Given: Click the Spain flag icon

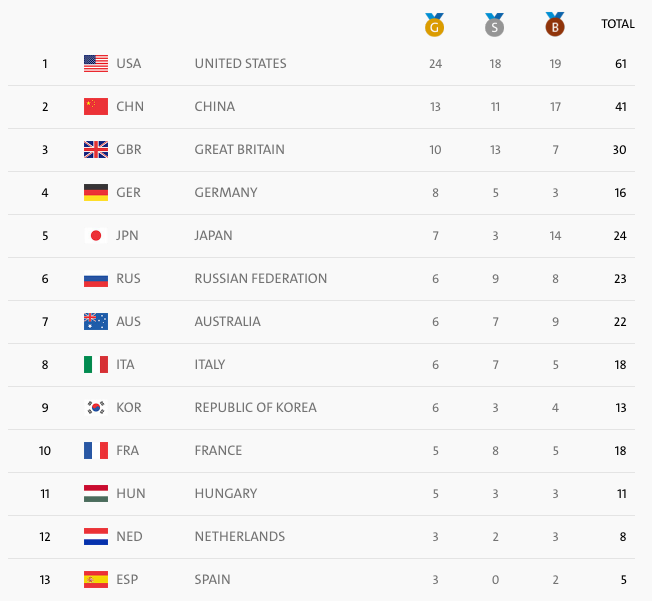Looking at the screenshot, I should [96, 580].
